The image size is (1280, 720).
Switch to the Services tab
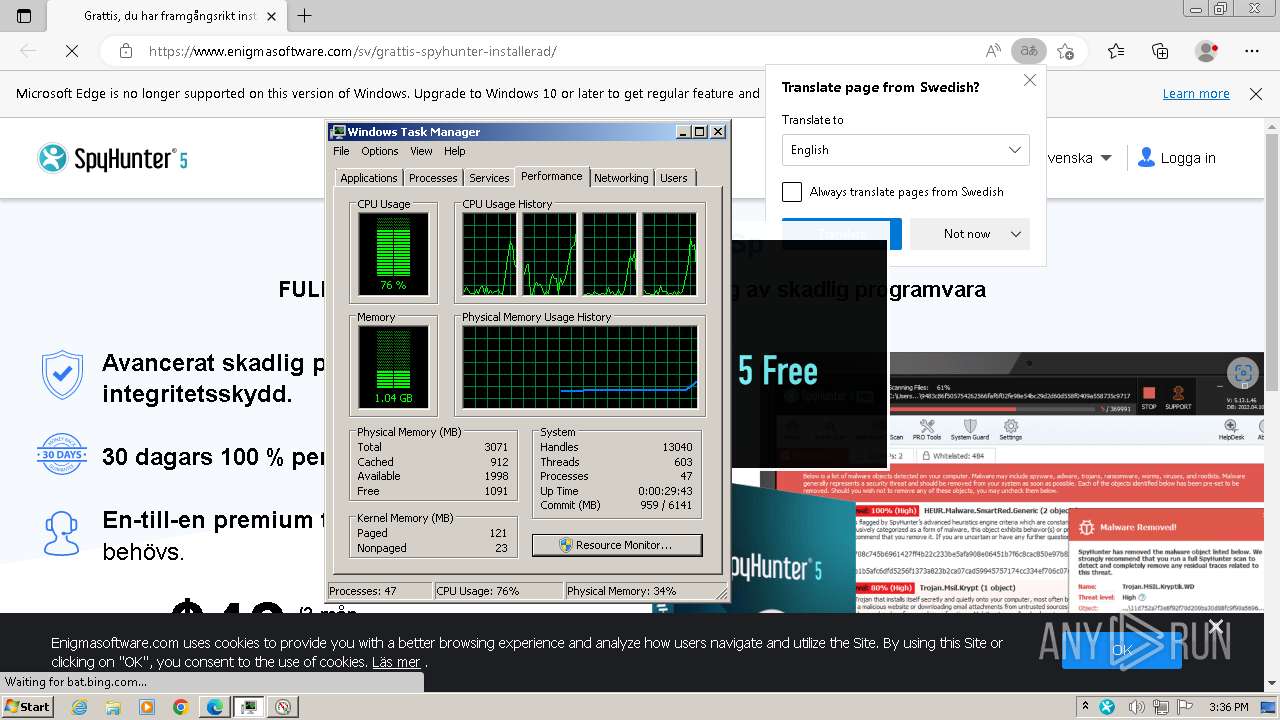coord(489,178)
